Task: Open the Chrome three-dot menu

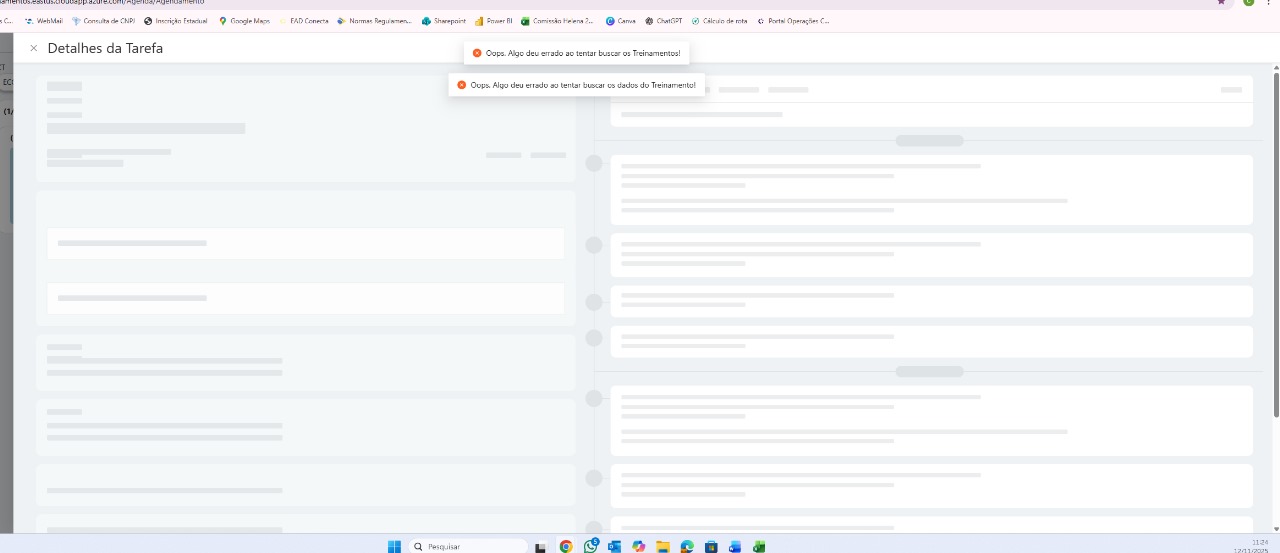Action: (x=1269, y=2)
